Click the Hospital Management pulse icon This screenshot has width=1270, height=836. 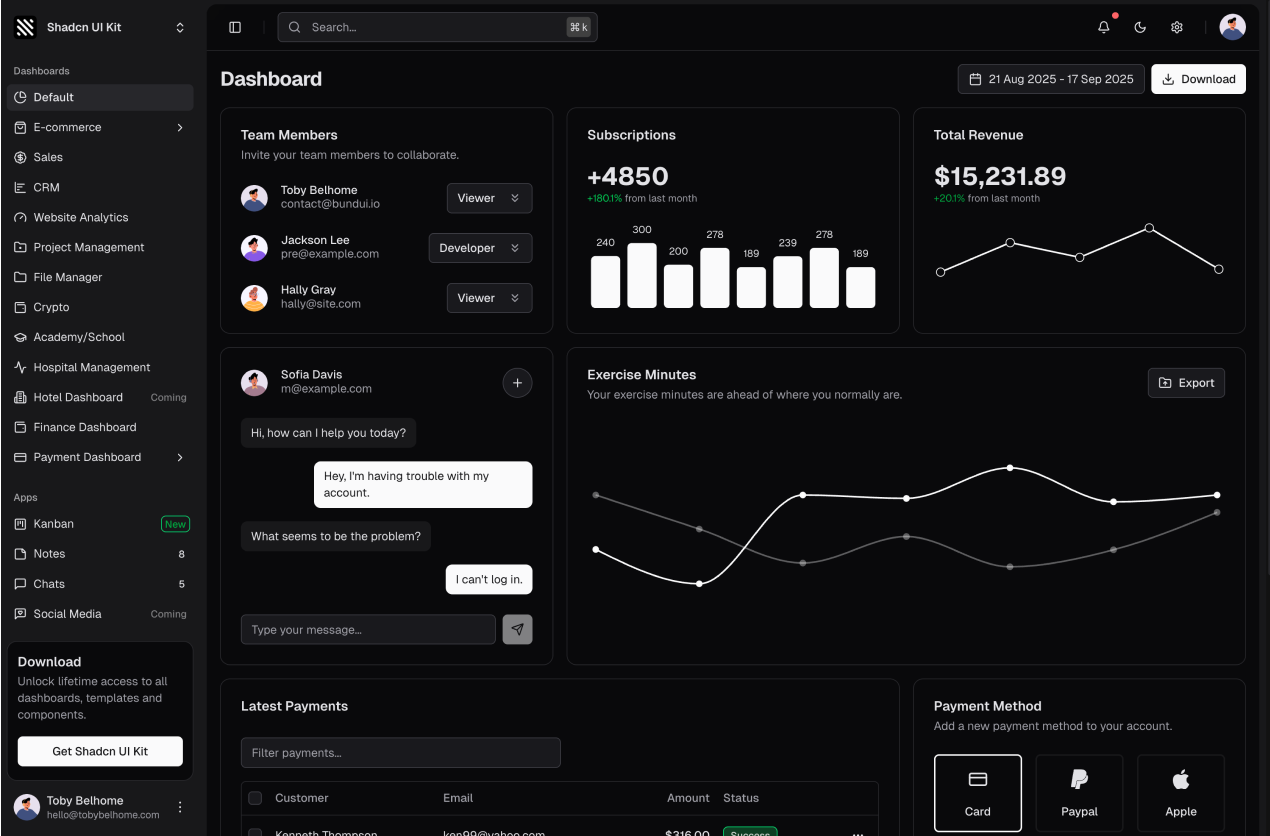[x=20, y=367]
